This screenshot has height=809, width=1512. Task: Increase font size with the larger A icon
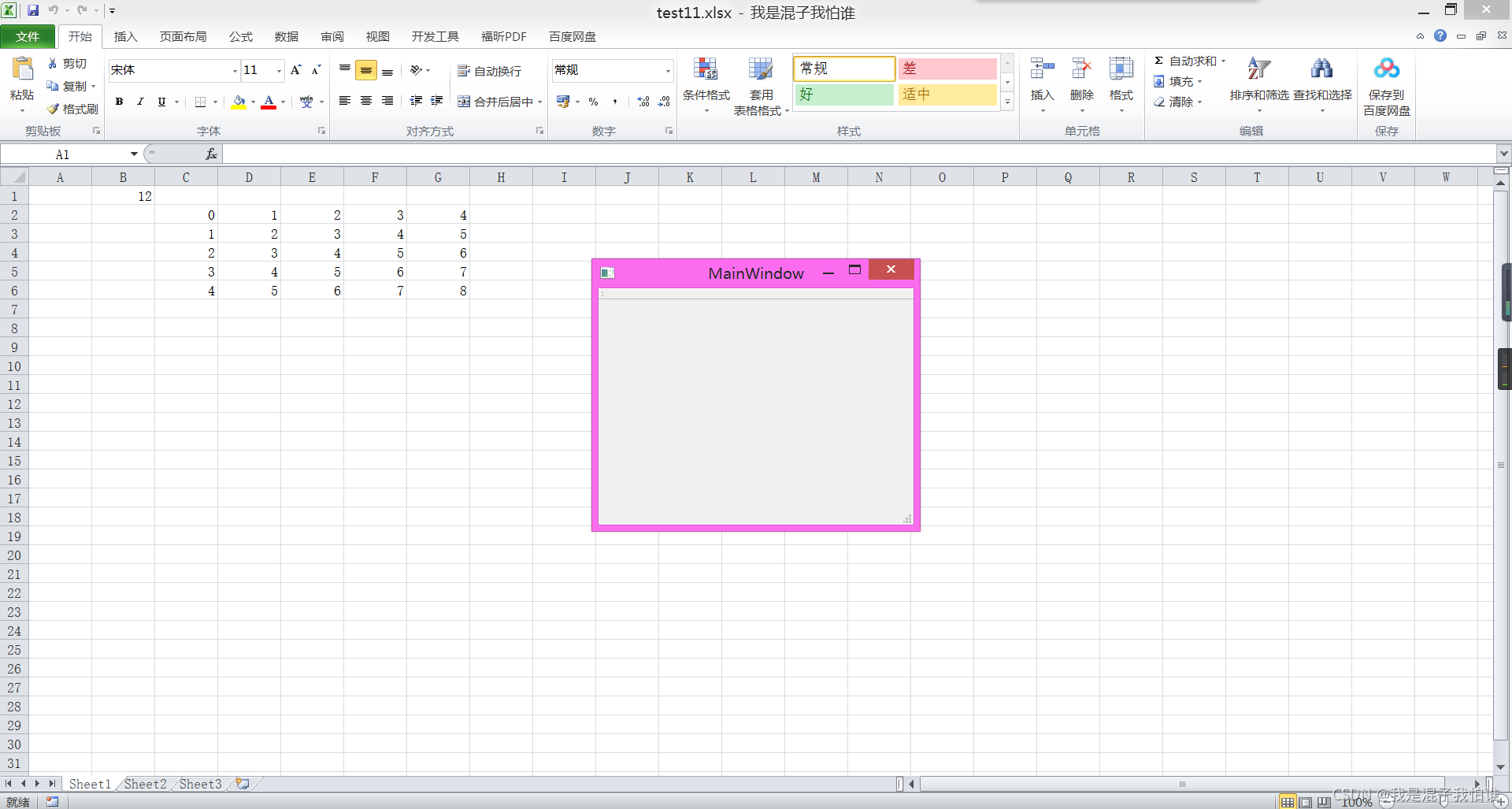tap(296, 70)
